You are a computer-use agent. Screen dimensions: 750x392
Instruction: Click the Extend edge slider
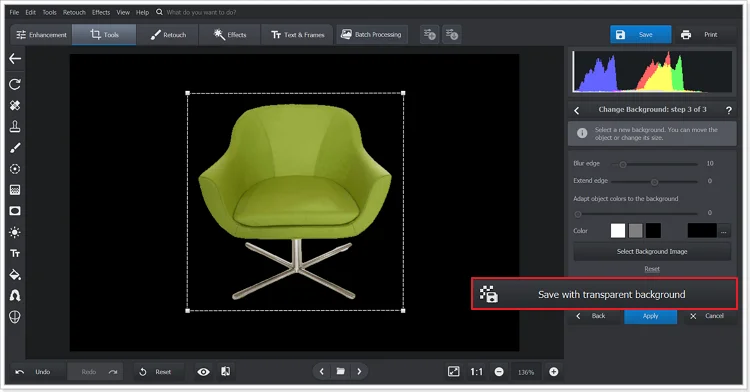654,182
